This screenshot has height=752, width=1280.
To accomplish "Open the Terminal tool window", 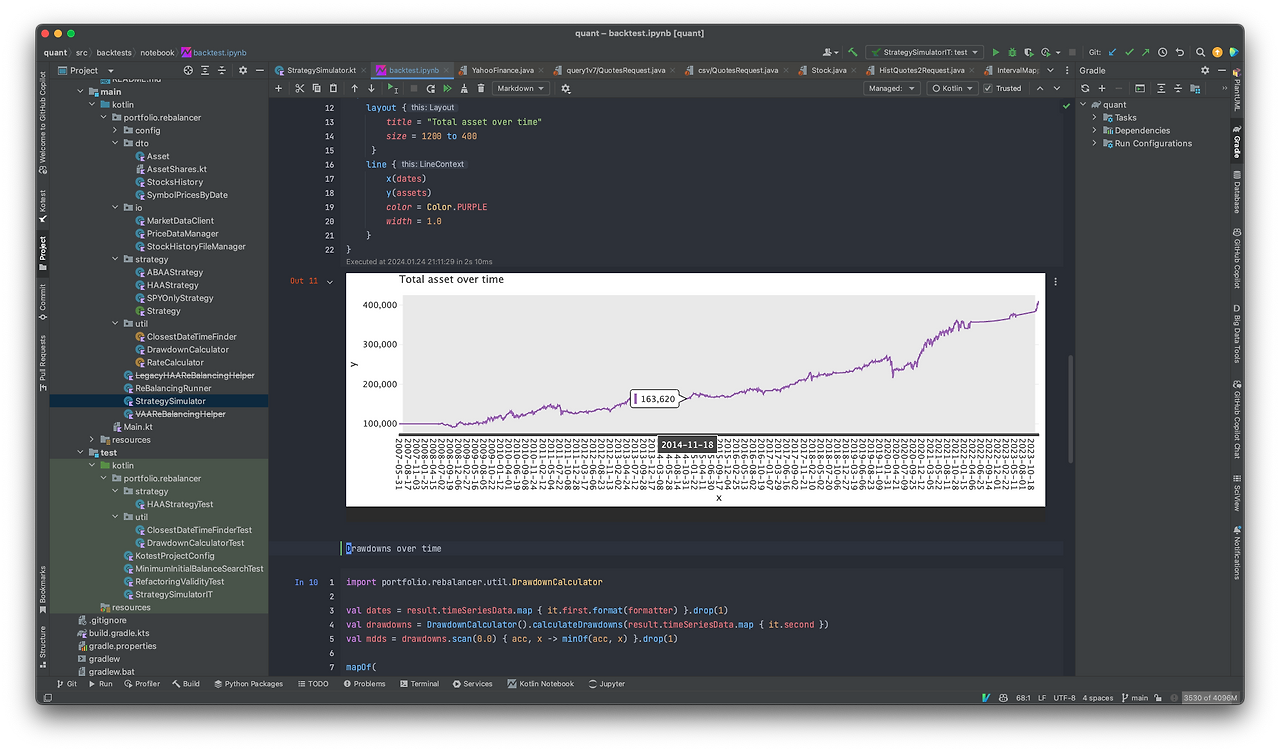I will tap(418, 684).
